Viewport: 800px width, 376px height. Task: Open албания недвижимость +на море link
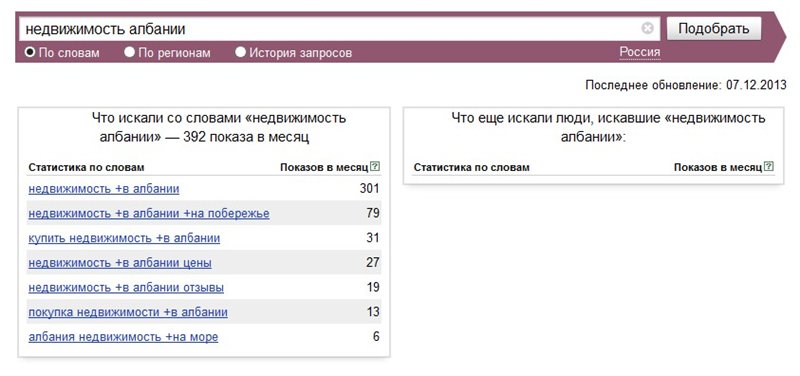(123, 337)
